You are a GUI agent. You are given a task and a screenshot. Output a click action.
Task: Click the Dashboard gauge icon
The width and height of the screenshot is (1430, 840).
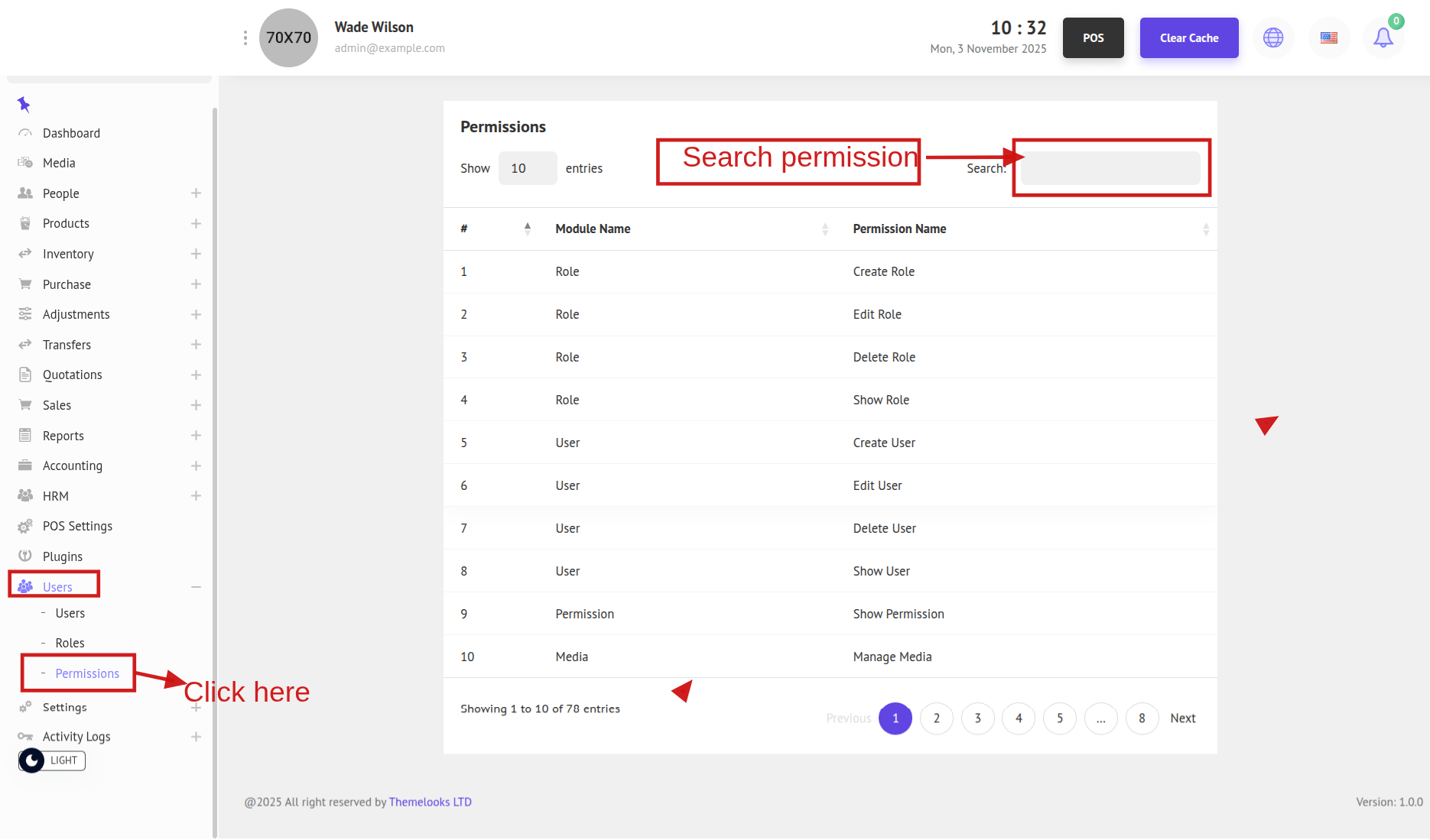(25, 133)
